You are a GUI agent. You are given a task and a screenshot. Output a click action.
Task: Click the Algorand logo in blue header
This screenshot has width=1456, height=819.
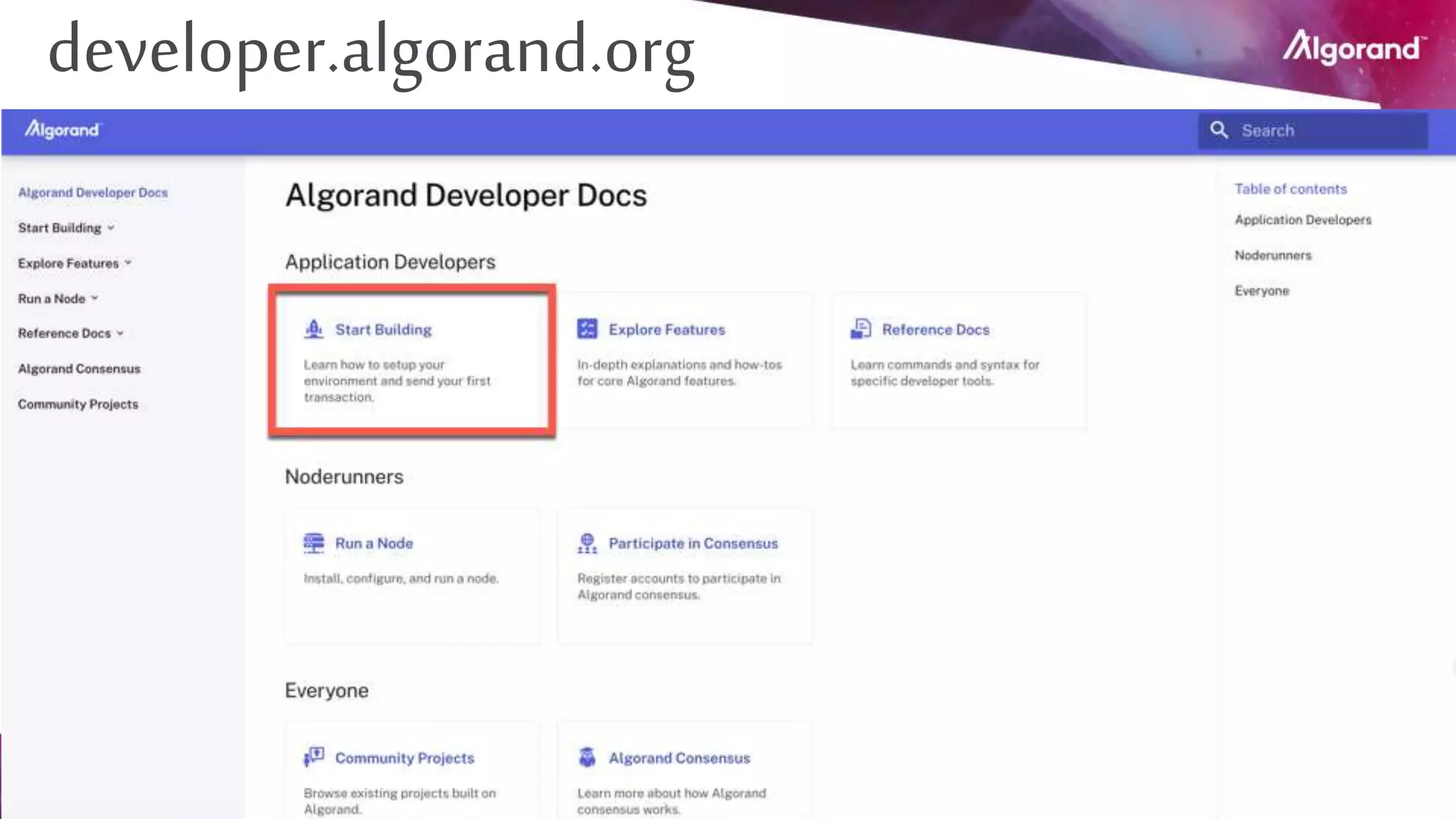point(63,130)
